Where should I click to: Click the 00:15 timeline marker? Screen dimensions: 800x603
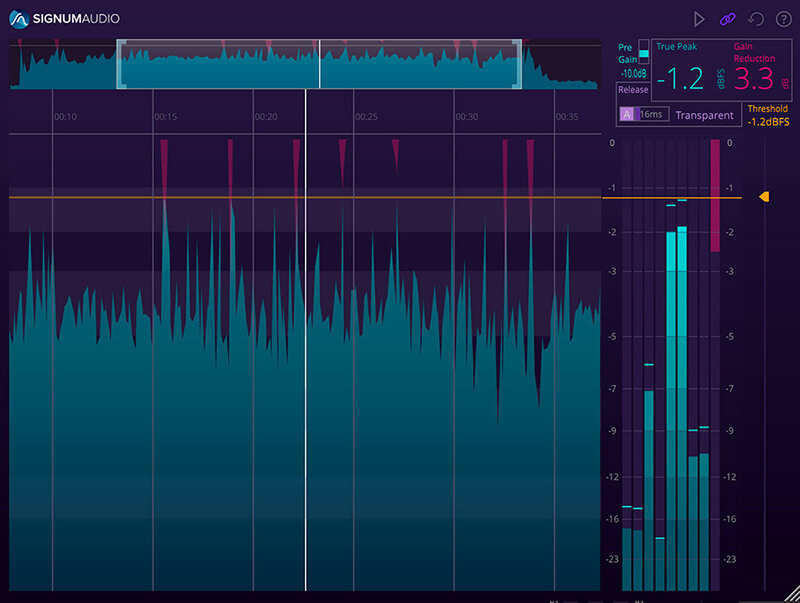pyautogui.click(x=165, y=117)
